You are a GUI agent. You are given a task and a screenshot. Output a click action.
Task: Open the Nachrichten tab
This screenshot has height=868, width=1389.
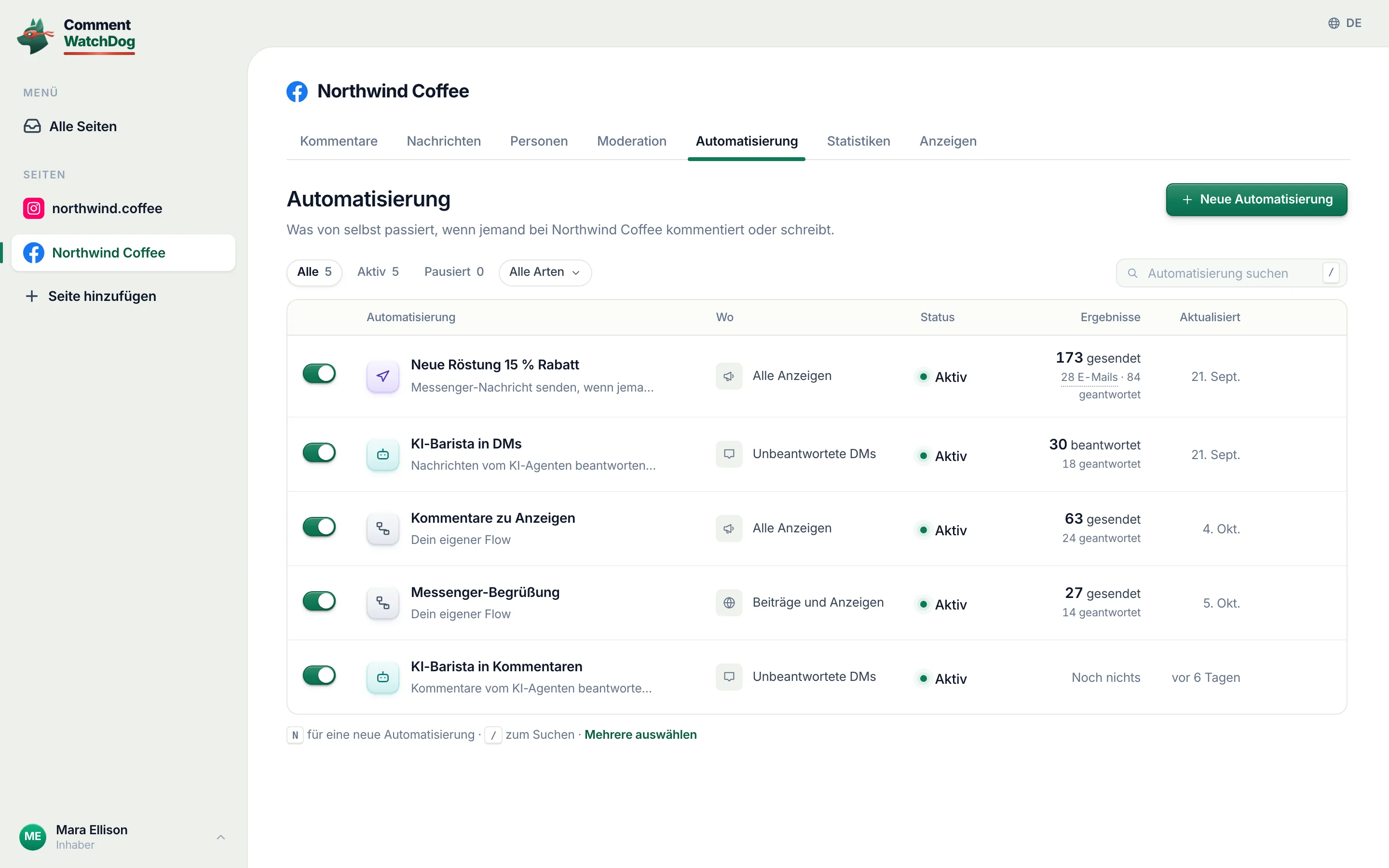(x=444, y=141)
